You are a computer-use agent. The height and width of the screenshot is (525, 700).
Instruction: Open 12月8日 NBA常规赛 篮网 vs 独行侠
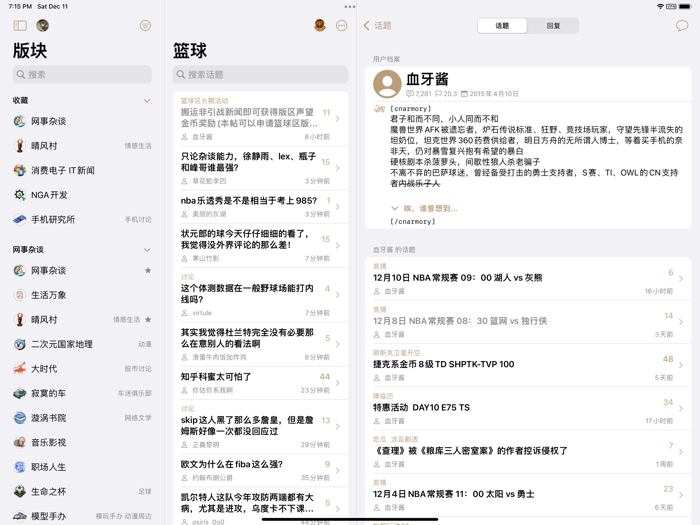click(528, 322)
